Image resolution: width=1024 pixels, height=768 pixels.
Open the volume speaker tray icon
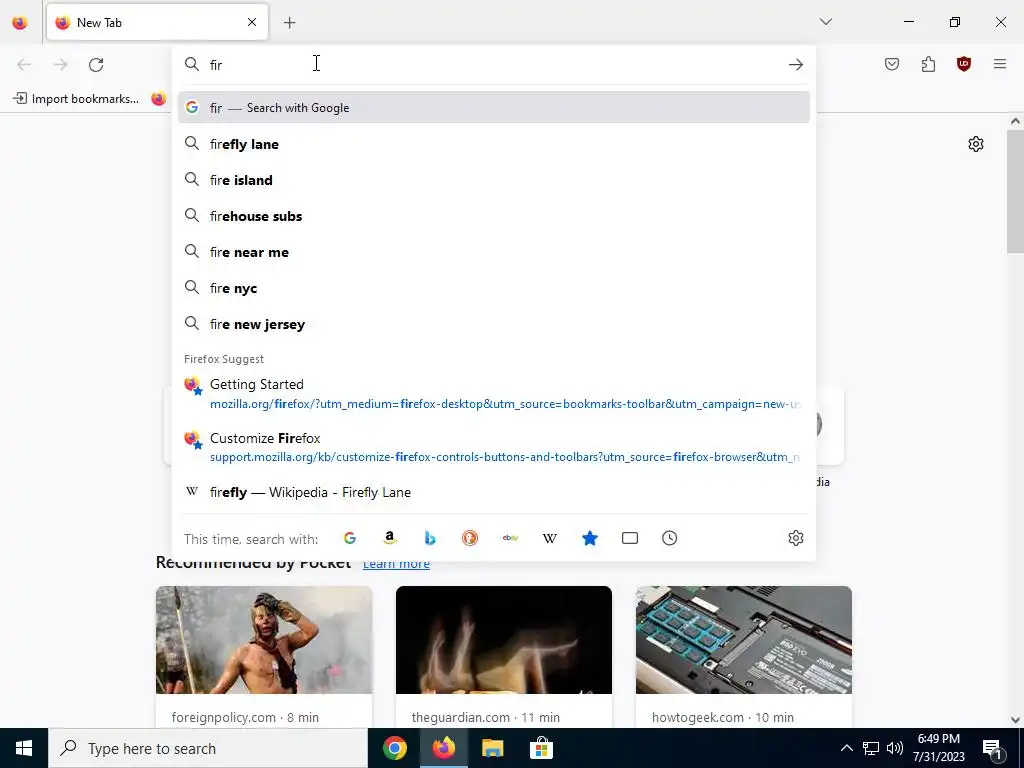895,748
